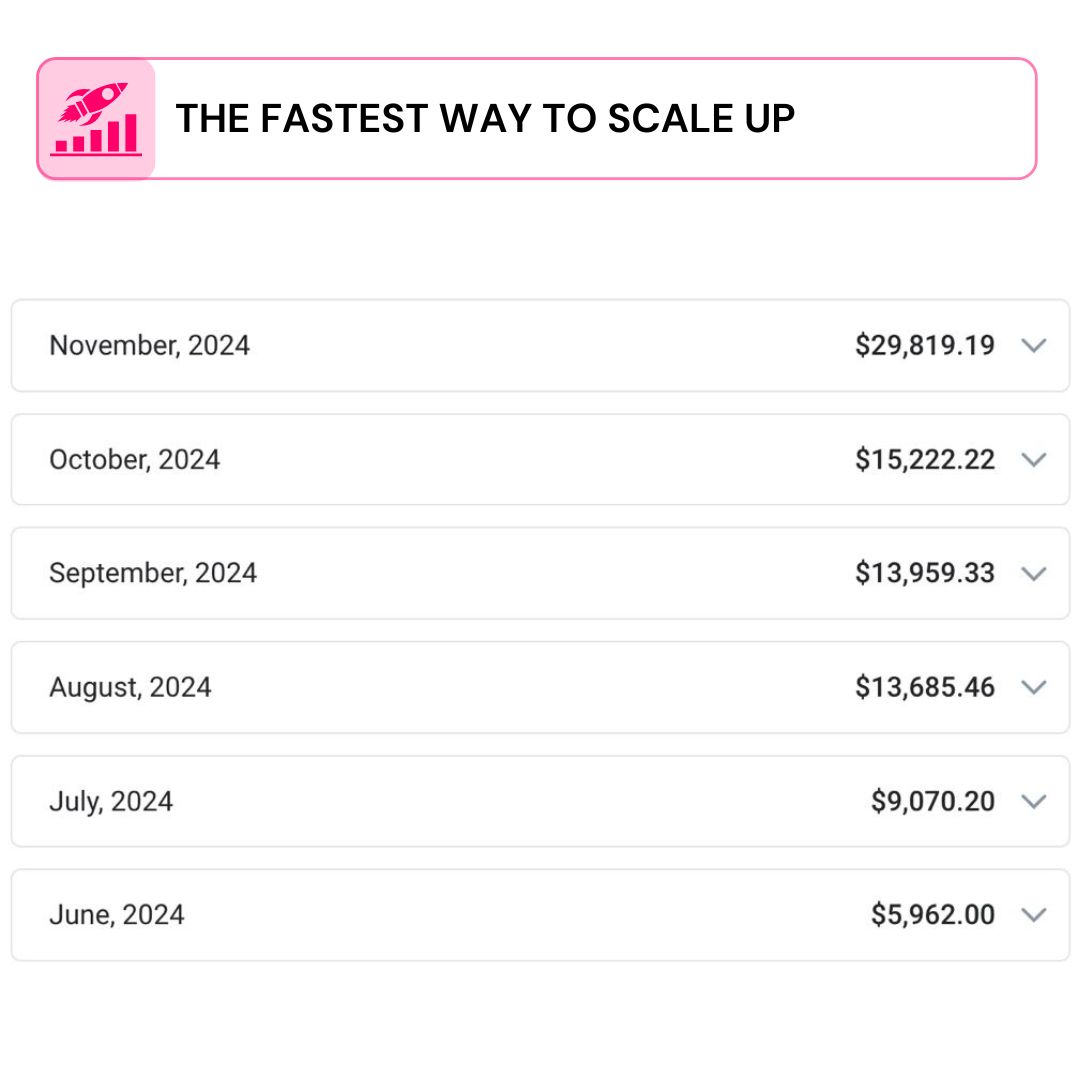Click the 'June, 2024' month label
The width and height of the screenshot is (1080, 1080).
tap(117, 915)
